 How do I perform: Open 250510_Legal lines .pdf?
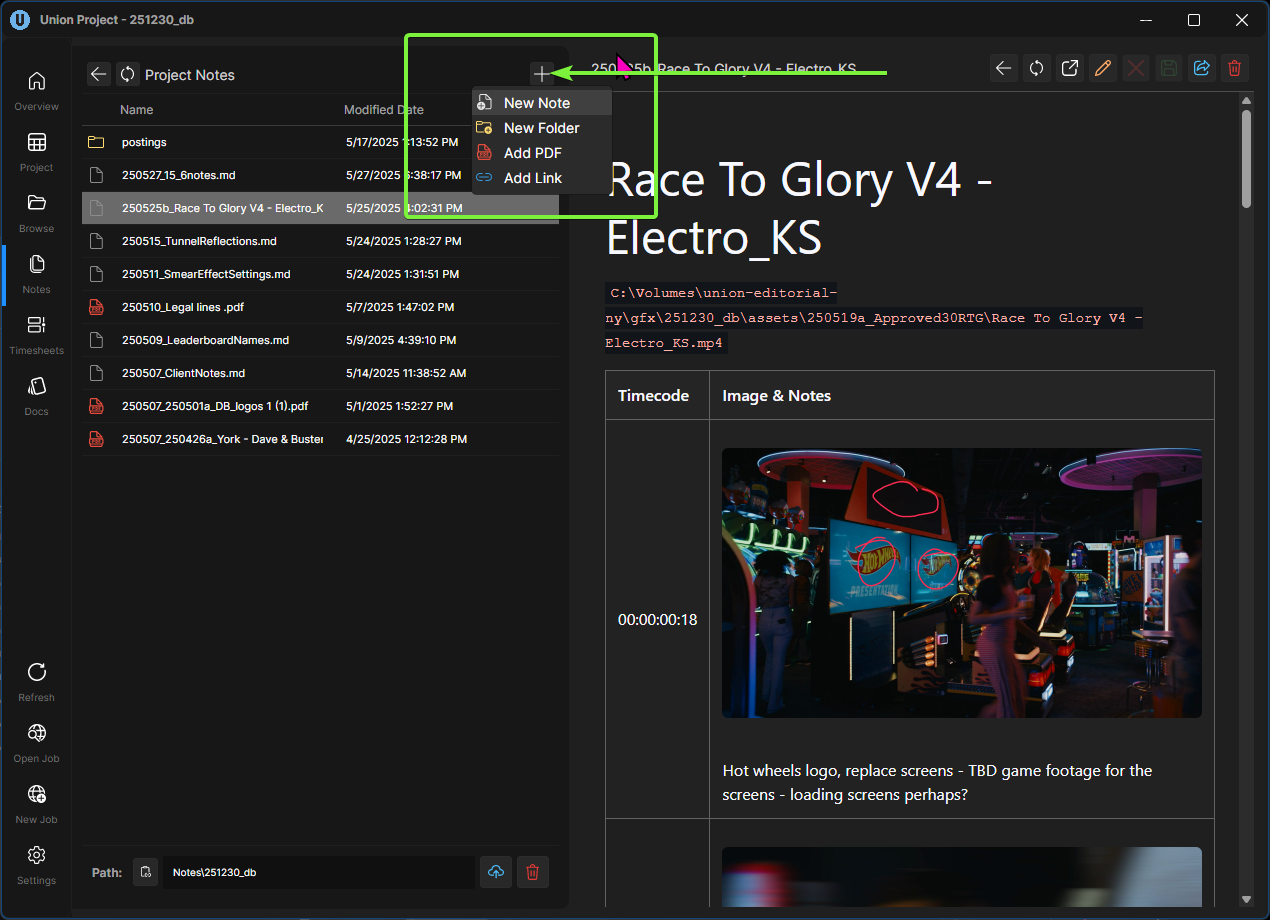point(320,307)
